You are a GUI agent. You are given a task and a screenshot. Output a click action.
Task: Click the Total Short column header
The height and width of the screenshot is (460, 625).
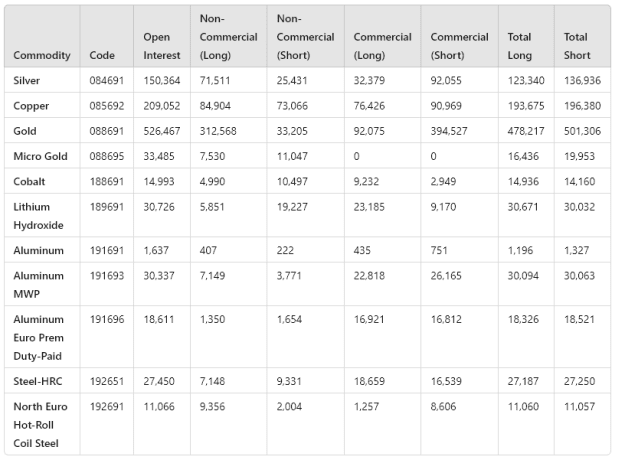pos(577,46)
